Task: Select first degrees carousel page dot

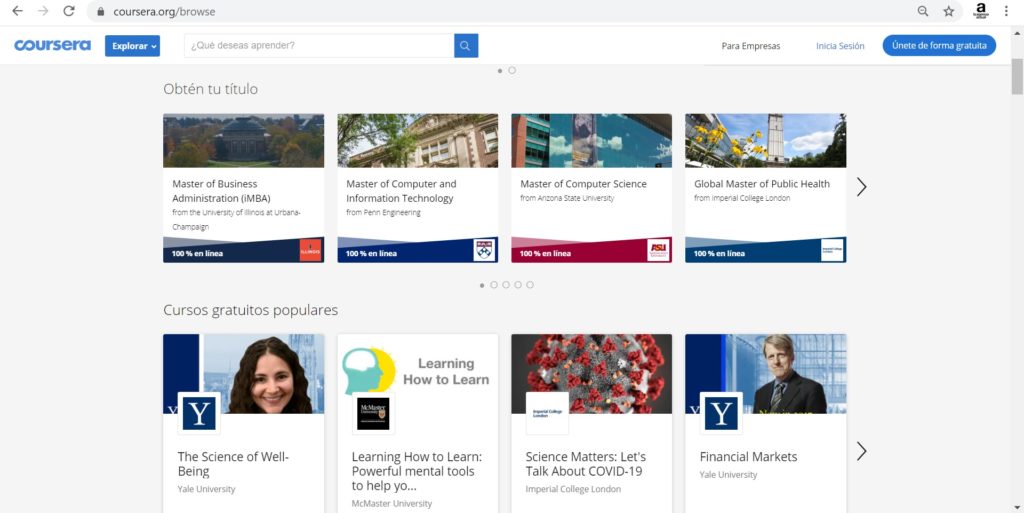Action: click(482, 285)
